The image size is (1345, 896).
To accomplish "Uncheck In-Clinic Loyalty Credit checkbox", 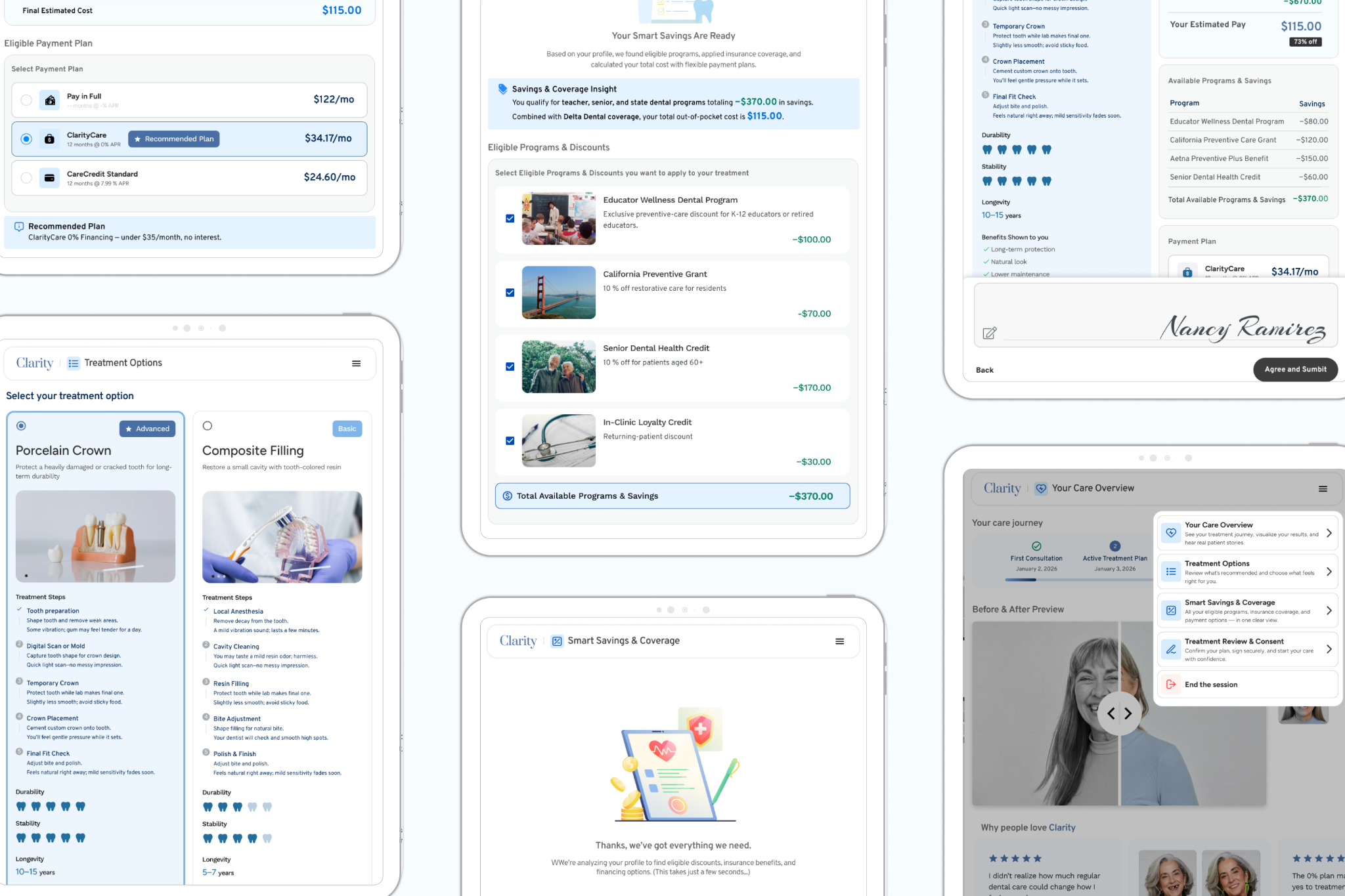I will [510, 441].
